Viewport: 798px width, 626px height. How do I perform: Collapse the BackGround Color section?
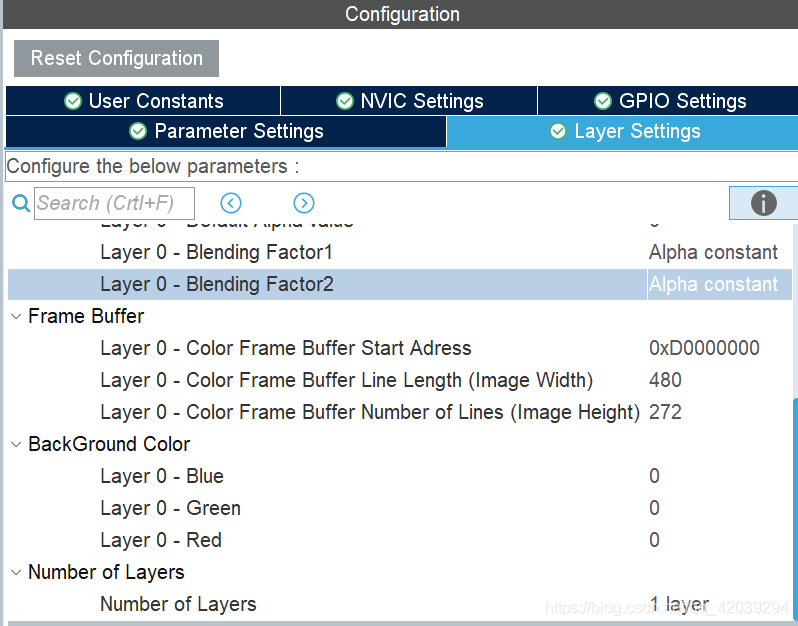[16, 444]
